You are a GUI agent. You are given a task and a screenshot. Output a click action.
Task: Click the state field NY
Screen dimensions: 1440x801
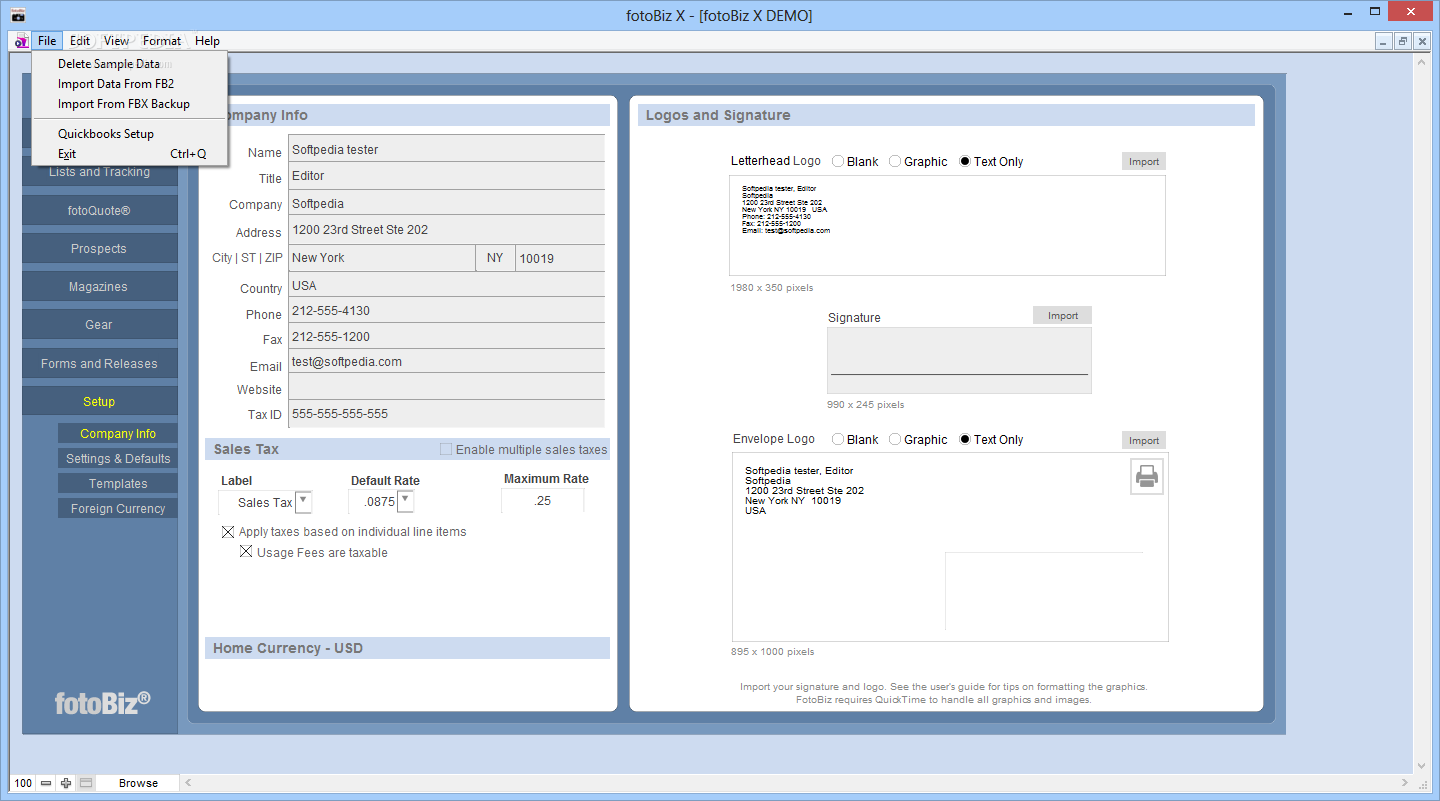coord(496,258)
